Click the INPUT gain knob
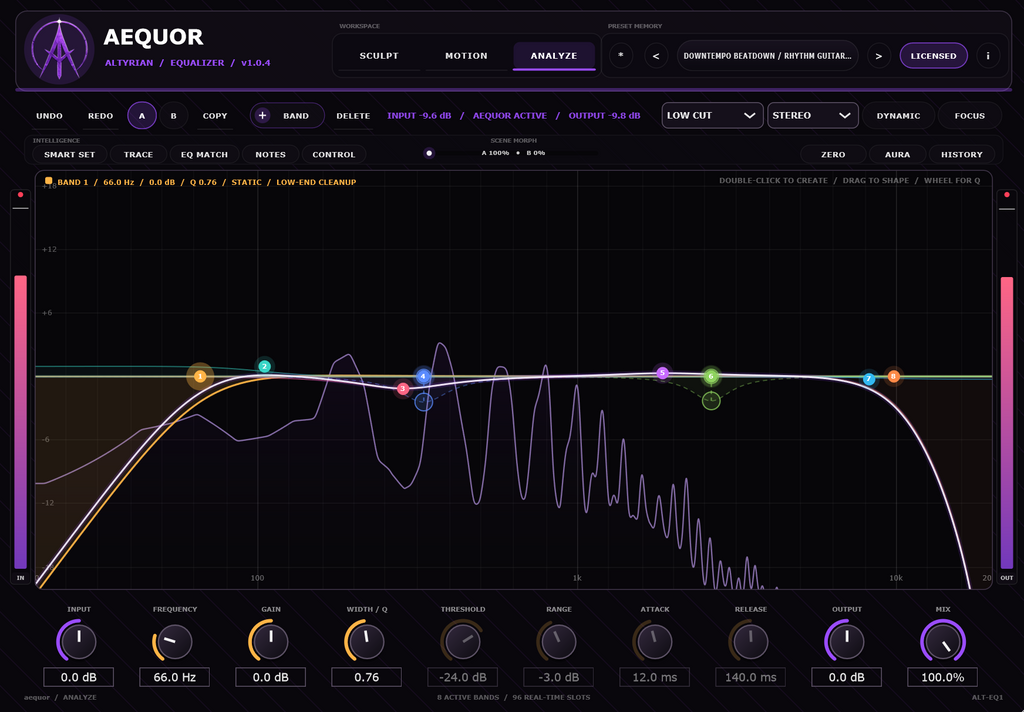1024x712 pixels. coord(79,641)
